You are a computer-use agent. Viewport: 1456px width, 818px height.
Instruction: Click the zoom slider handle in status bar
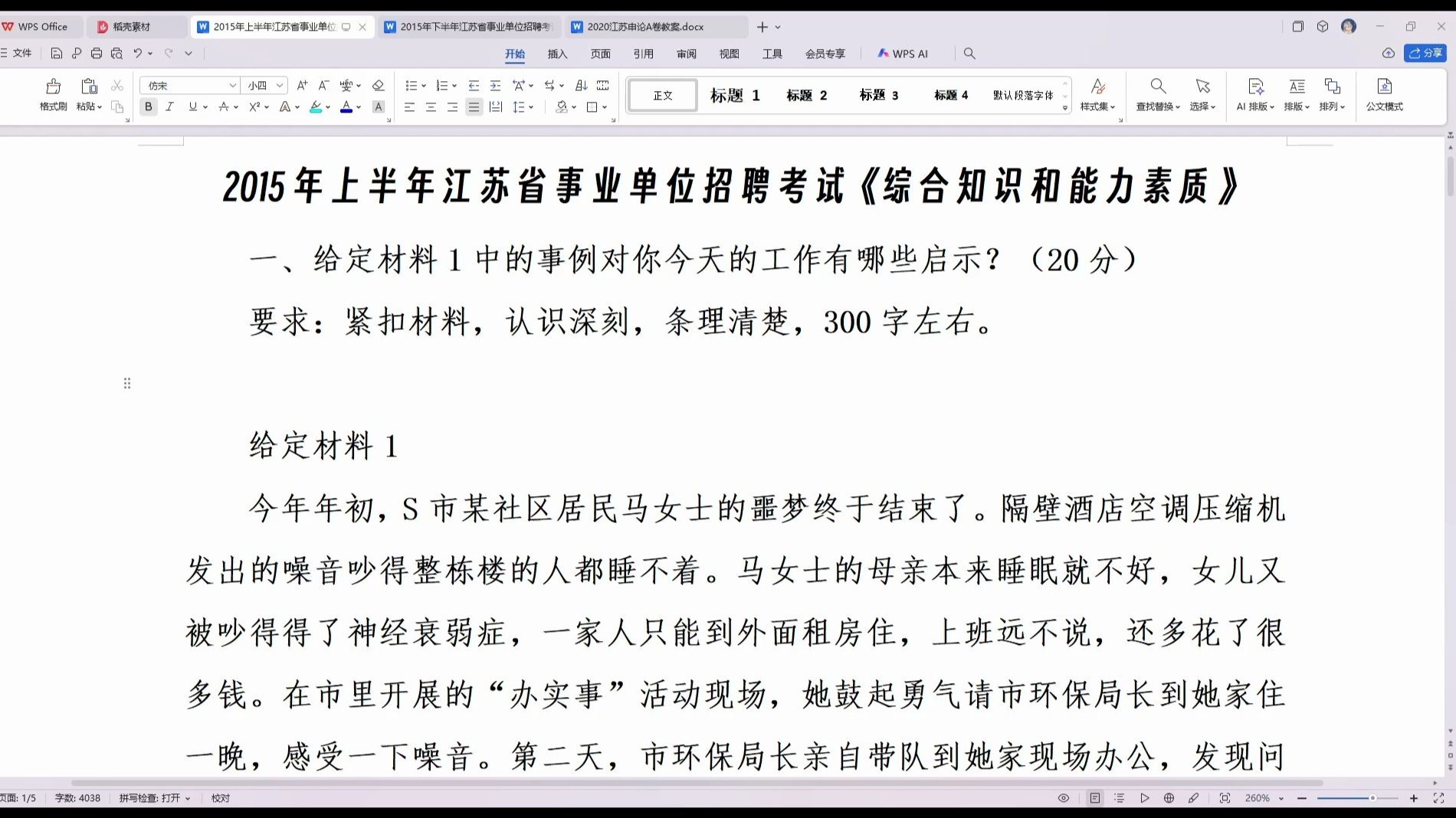tap(1372, 798)
